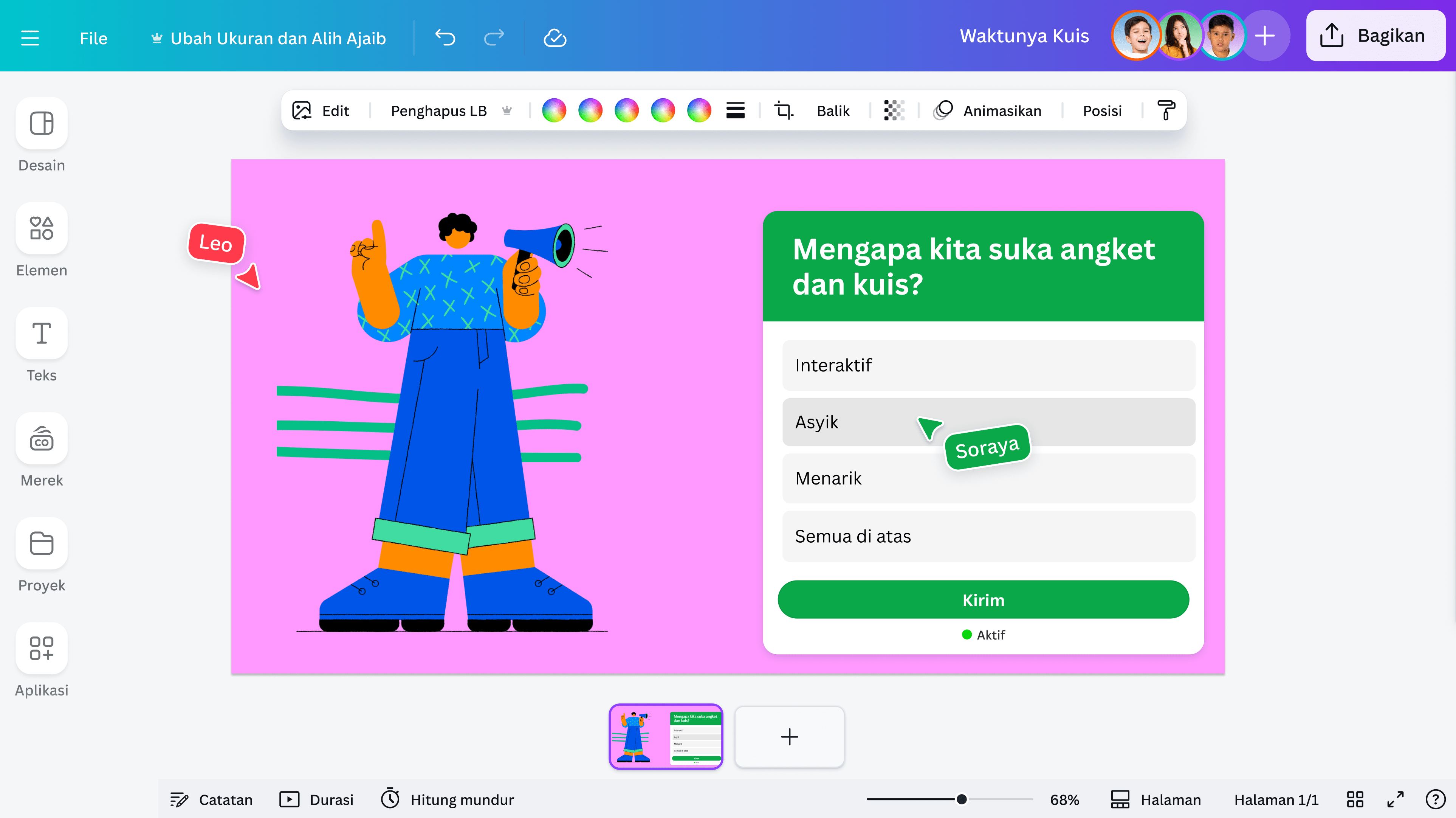
Task: Select the Menarik quiz answer
Action: coord(988,478)
